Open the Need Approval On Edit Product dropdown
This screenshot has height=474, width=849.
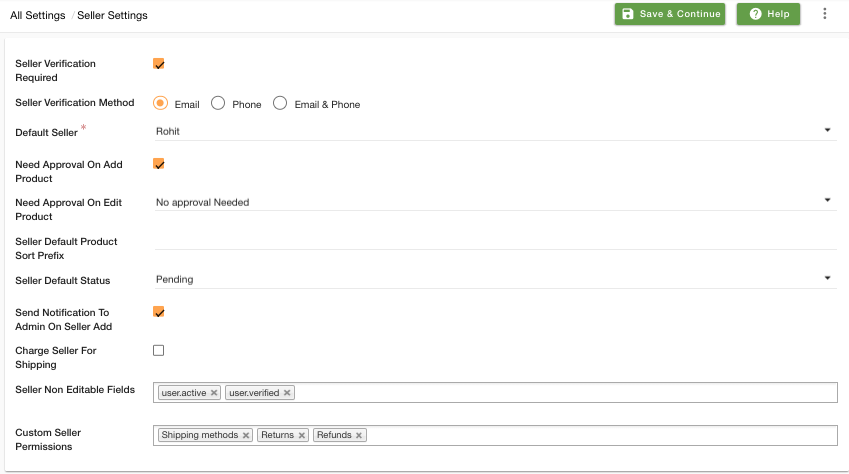tap(495, 202)
